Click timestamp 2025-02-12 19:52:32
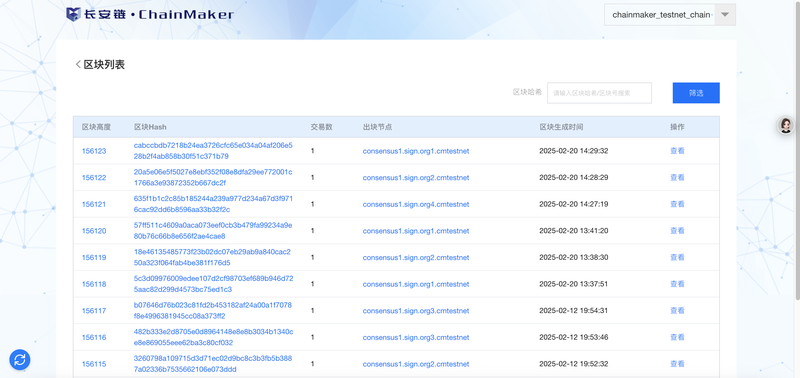This screenshot has width=800, height=378. point(574,364)
